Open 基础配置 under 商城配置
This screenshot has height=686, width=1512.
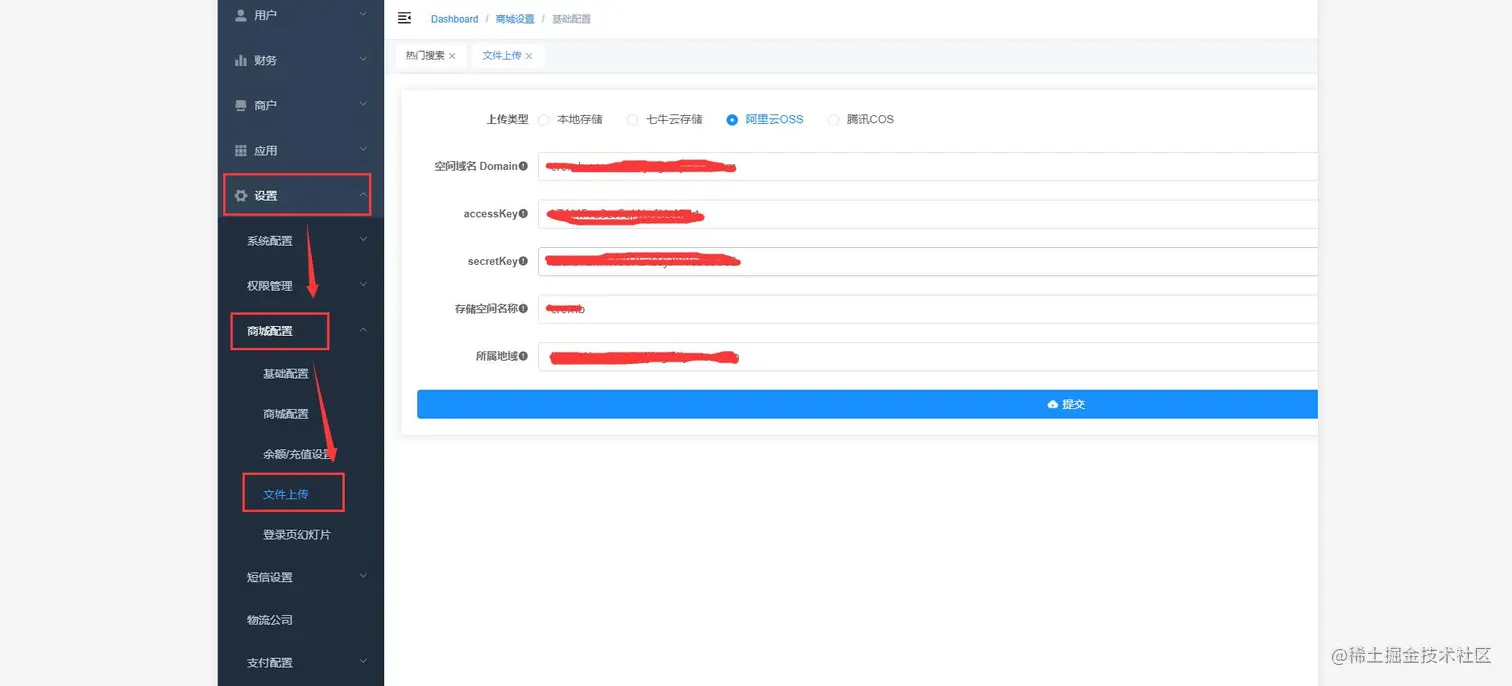point(286,374)
